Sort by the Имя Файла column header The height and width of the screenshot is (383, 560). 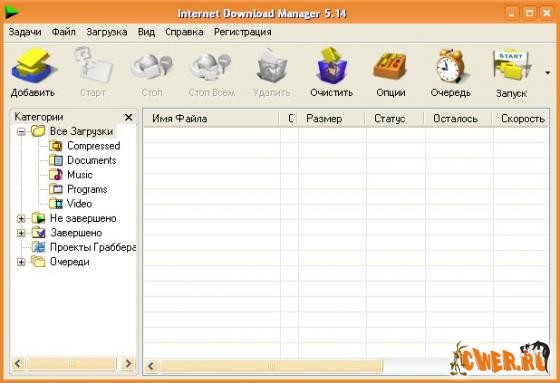click(211, 118)
